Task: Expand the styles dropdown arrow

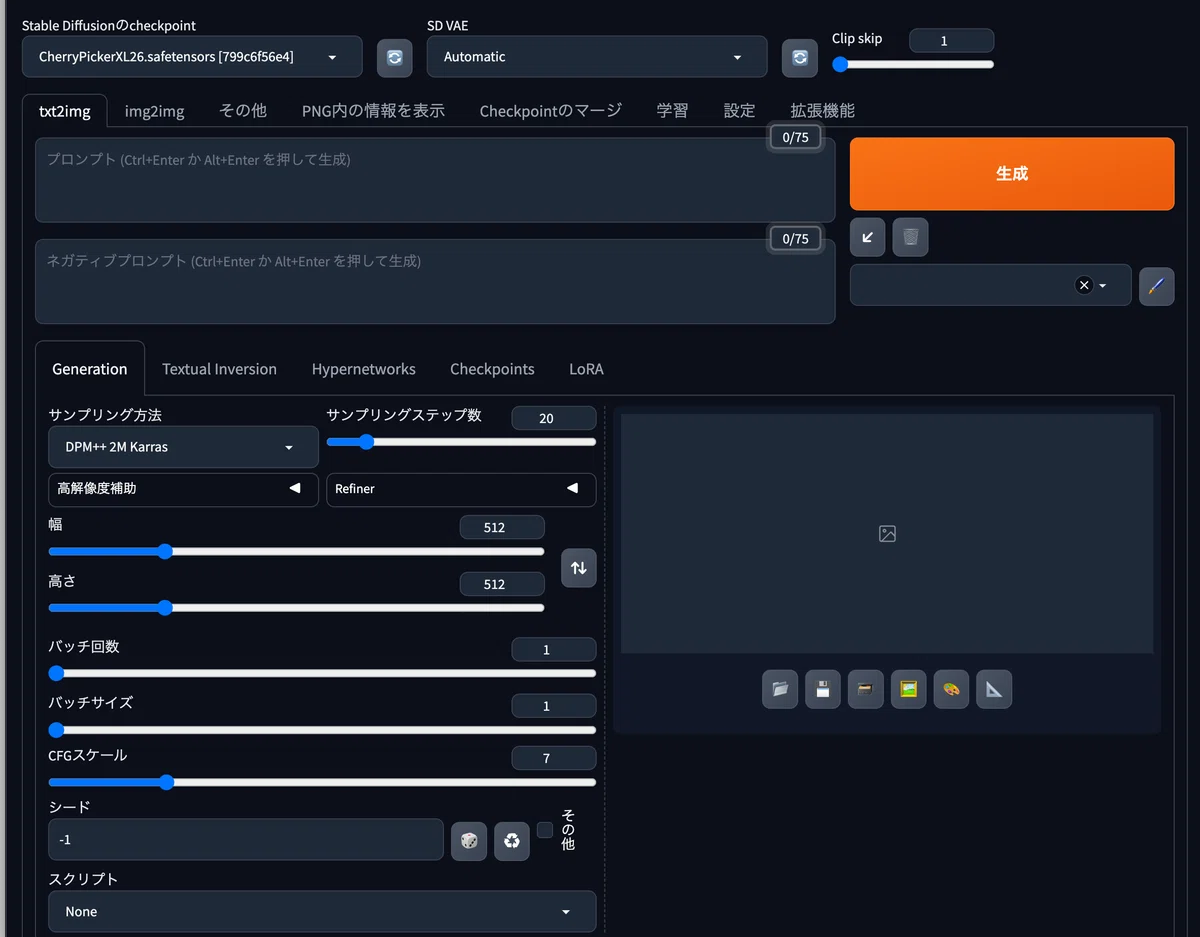Action: (x=1103, y=285)
